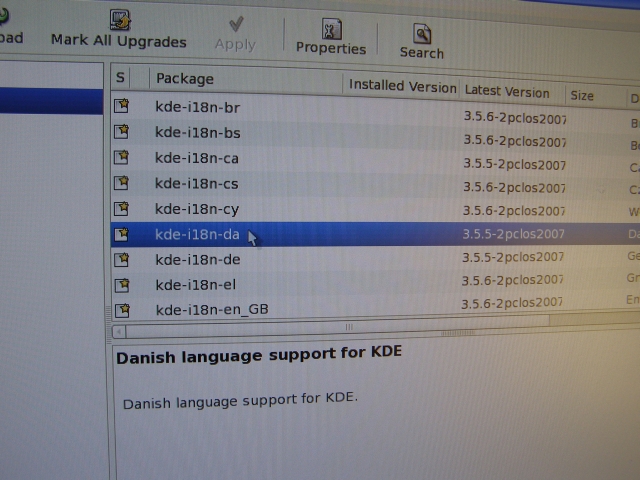Select the kde-i18n-ca package row

tap(376, 159)
